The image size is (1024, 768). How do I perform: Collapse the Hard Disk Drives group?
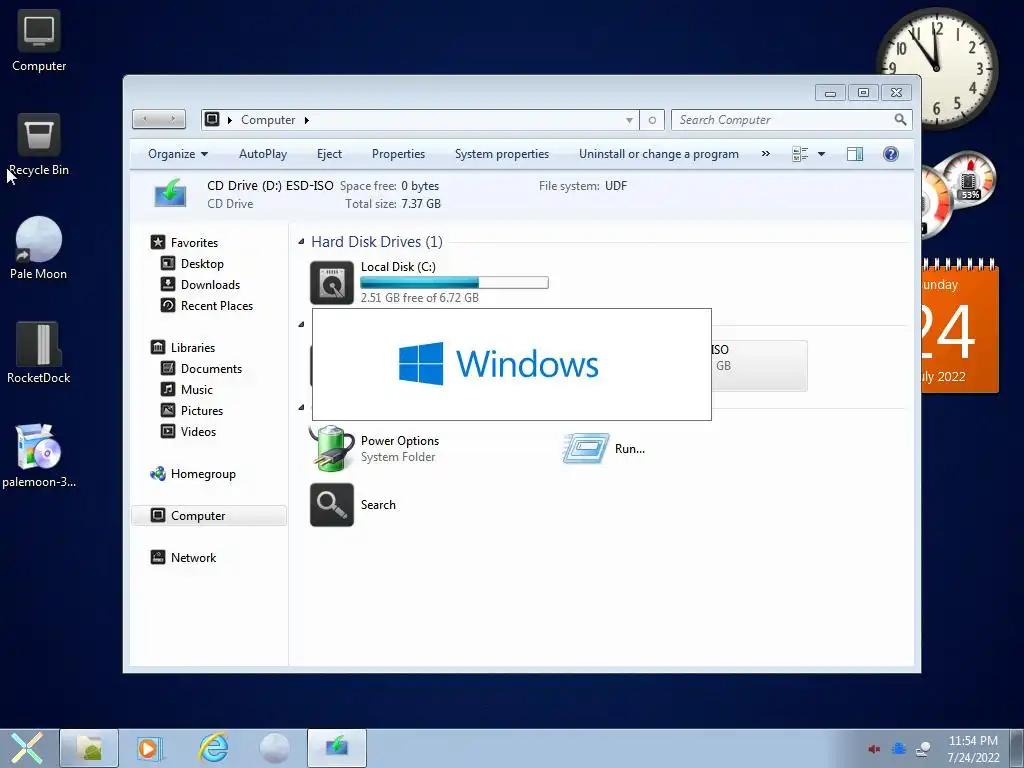[301, 242]
